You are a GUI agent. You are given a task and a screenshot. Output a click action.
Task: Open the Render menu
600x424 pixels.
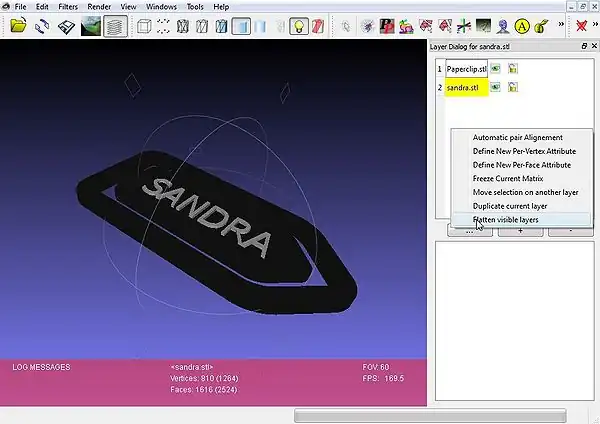pos(99,7)
